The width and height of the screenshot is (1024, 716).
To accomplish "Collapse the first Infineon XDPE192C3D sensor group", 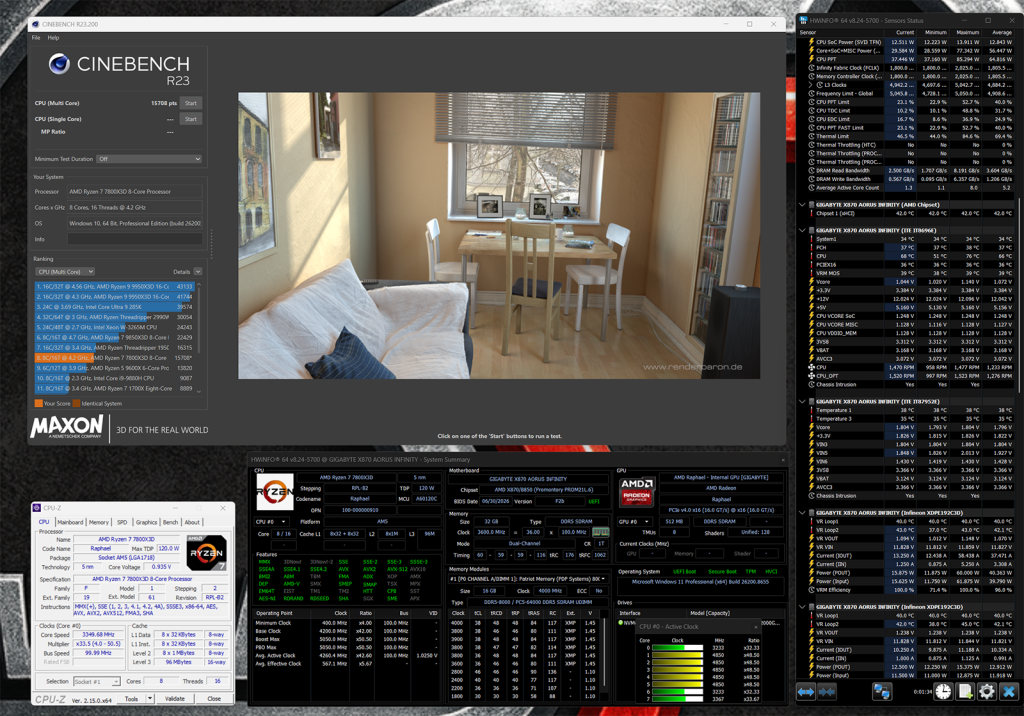I will pyautogui.click(x=803, y=513).
